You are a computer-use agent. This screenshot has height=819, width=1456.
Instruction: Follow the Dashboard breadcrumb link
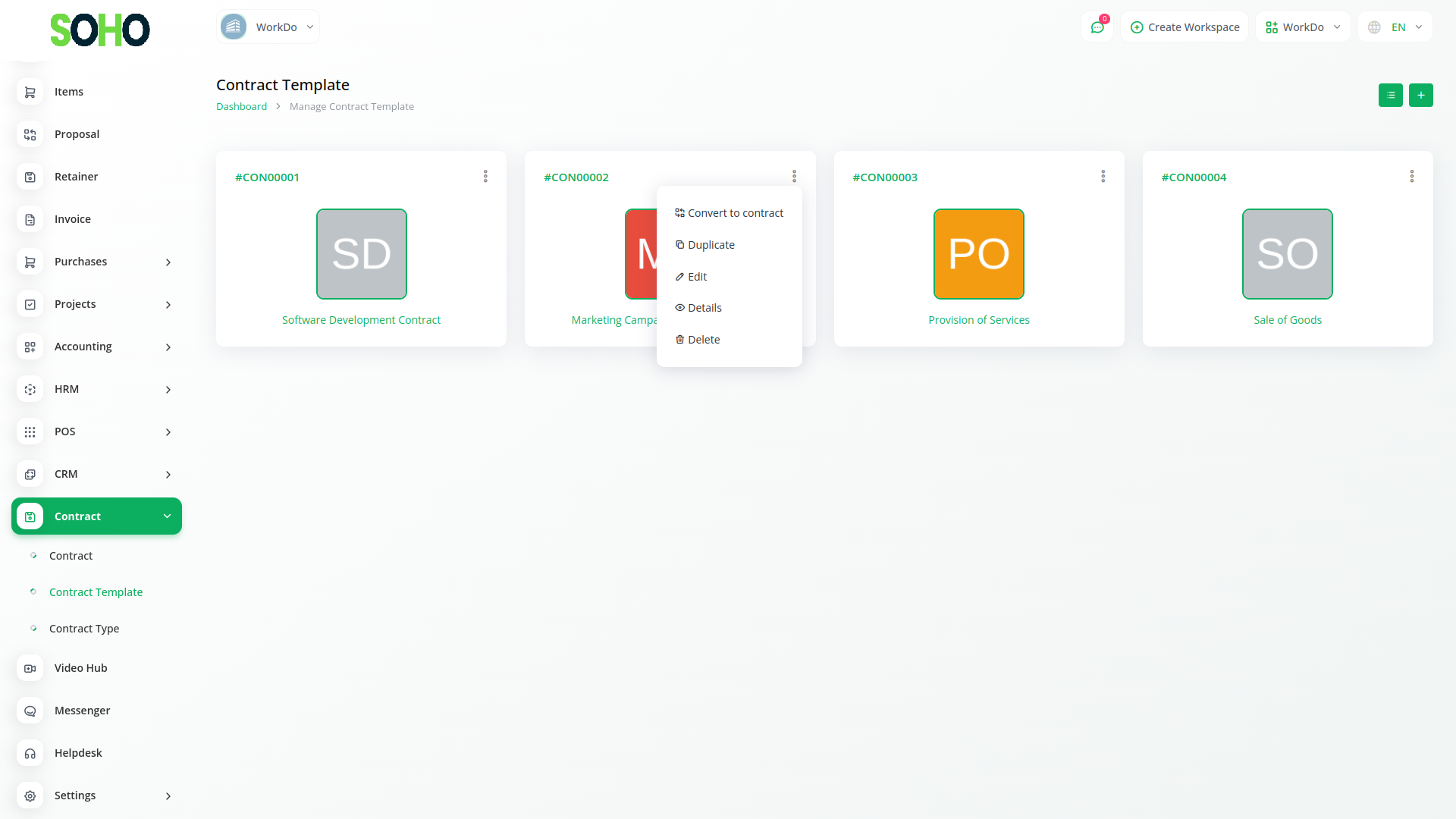(241, 107)
